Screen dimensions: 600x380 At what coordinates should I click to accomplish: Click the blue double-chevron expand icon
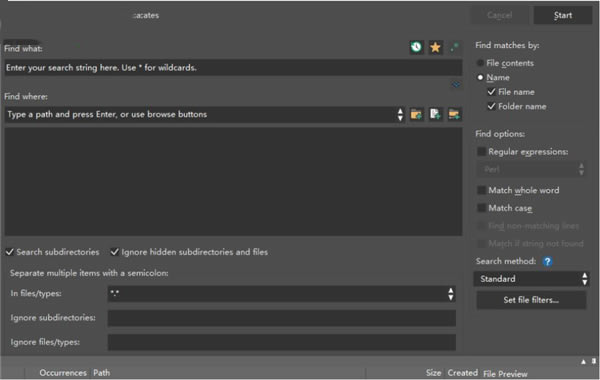(456, 84)
